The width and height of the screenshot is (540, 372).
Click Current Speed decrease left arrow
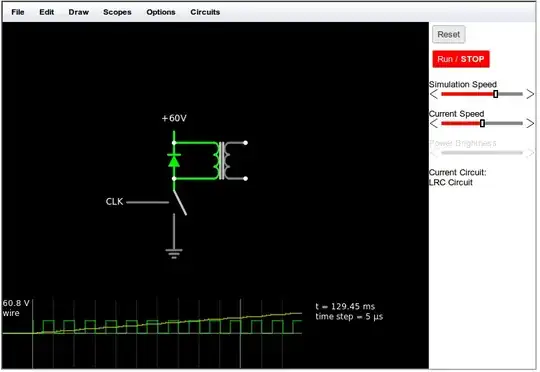click(434, 123)
